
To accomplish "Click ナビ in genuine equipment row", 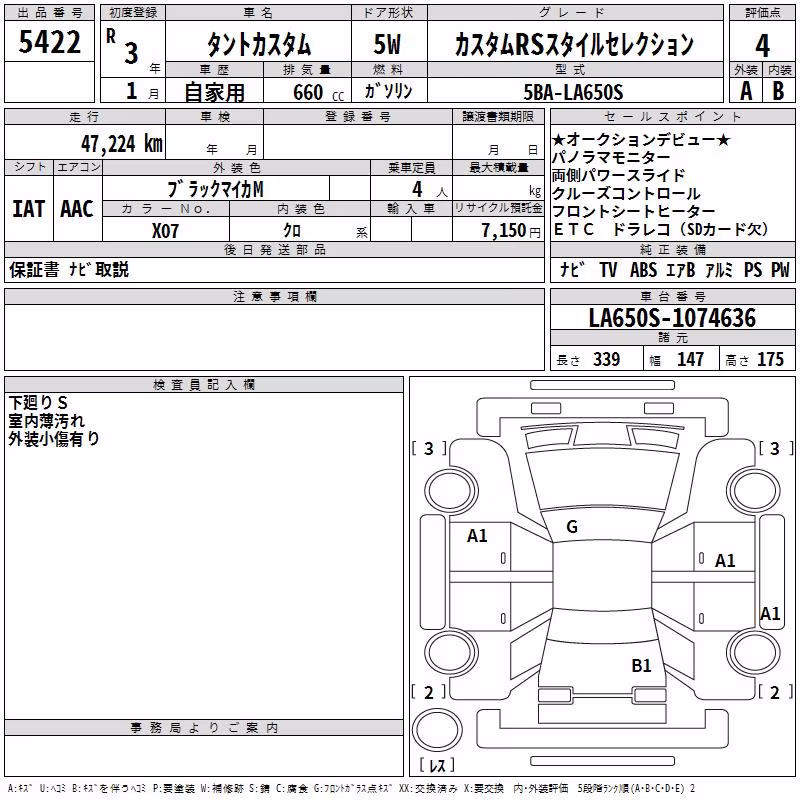I will click(x=572, y=269).
